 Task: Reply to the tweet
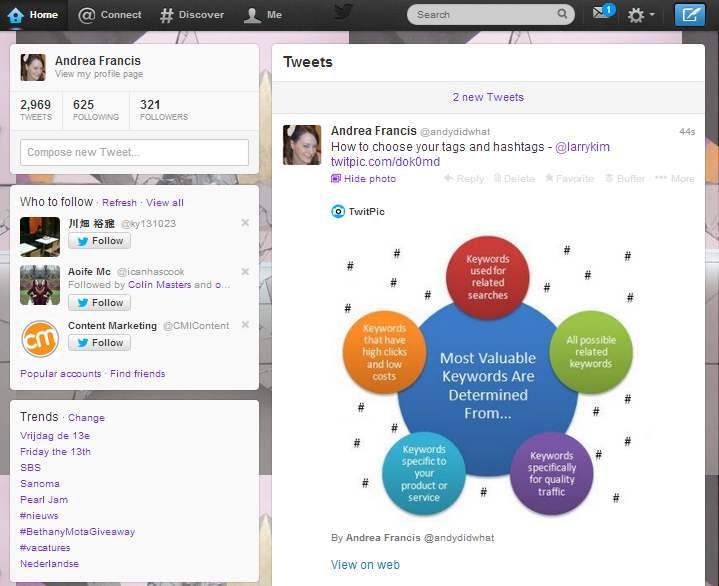click(464, 179)
